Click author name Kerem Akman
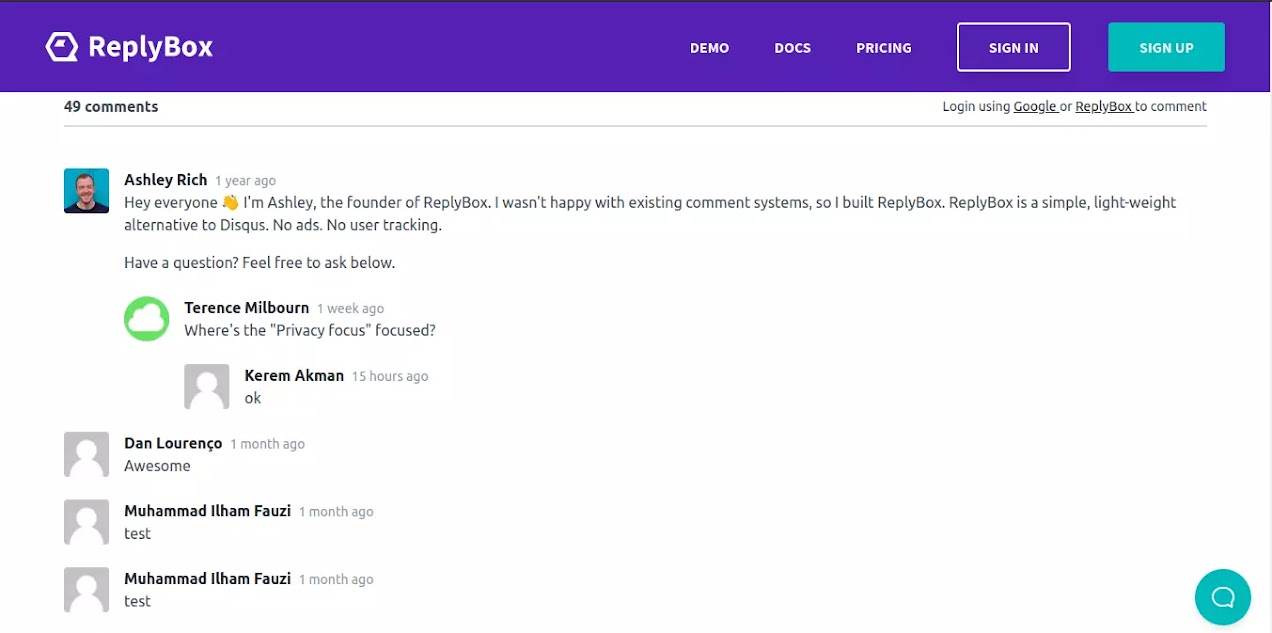The image size is (1272, 633). pos(294,376)
